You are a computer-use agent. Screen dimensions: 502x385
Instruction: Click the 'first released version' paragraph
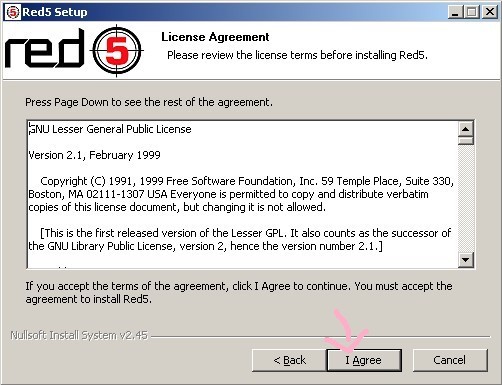(x=240, y=239)
